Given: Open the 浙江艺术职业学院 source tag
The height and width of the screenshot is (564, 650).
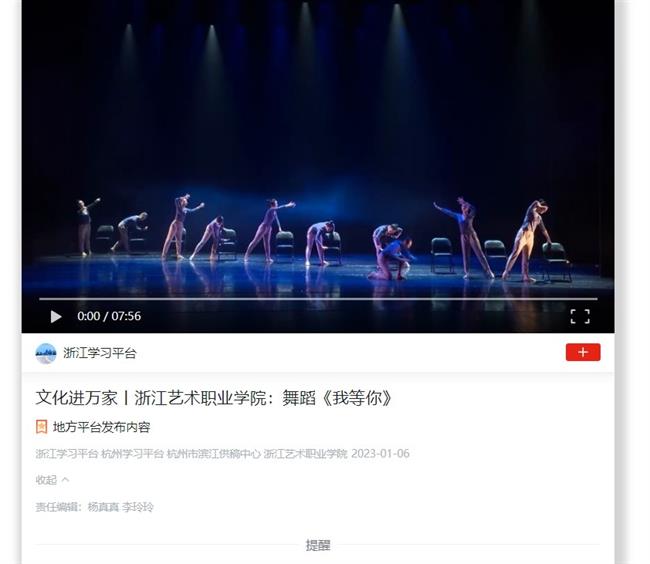Looking at the screenshot, I should click(305, 453).
